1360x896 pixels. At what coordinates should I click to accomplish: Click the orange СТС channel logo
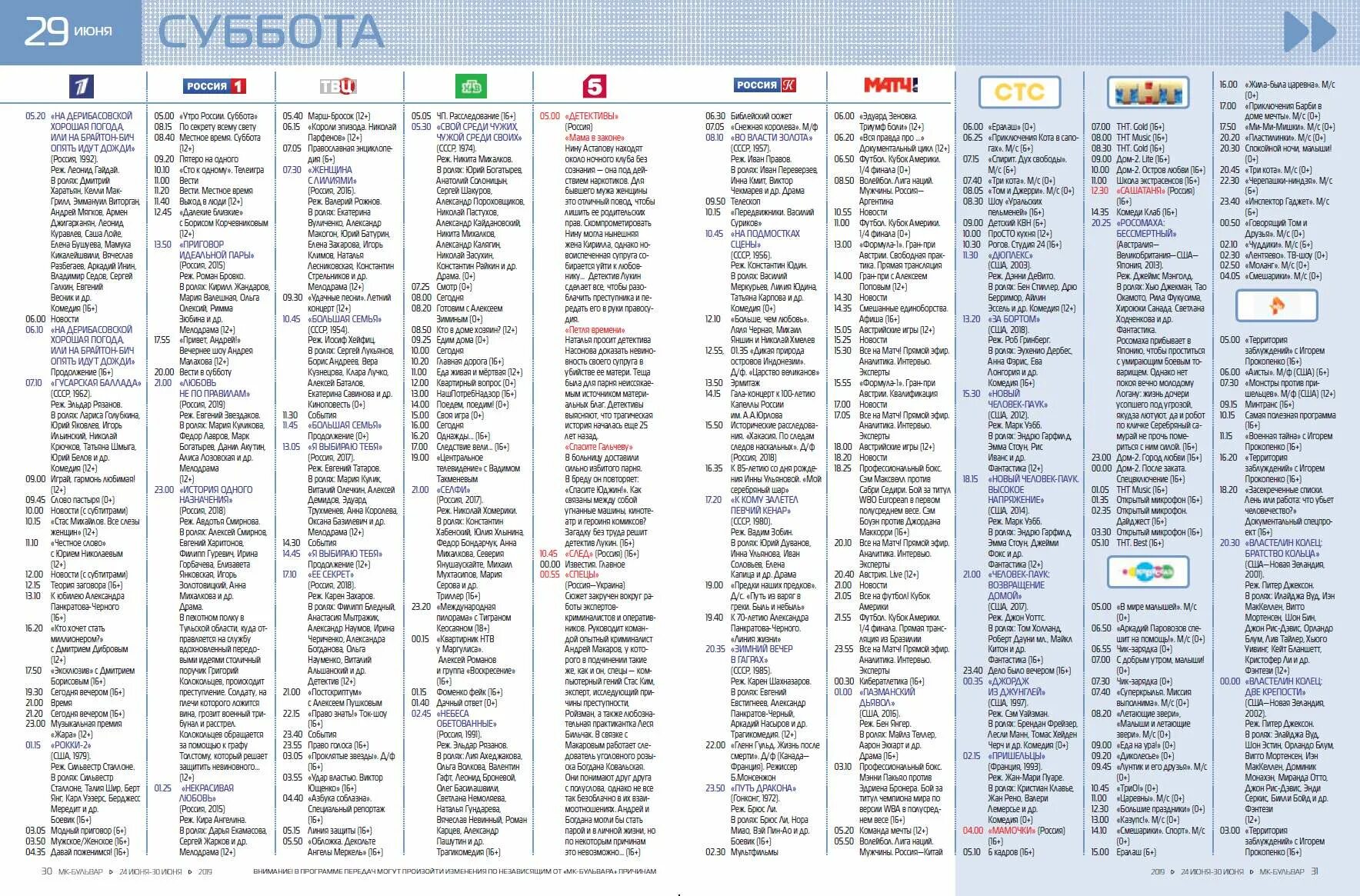(x=1019, y=92)
